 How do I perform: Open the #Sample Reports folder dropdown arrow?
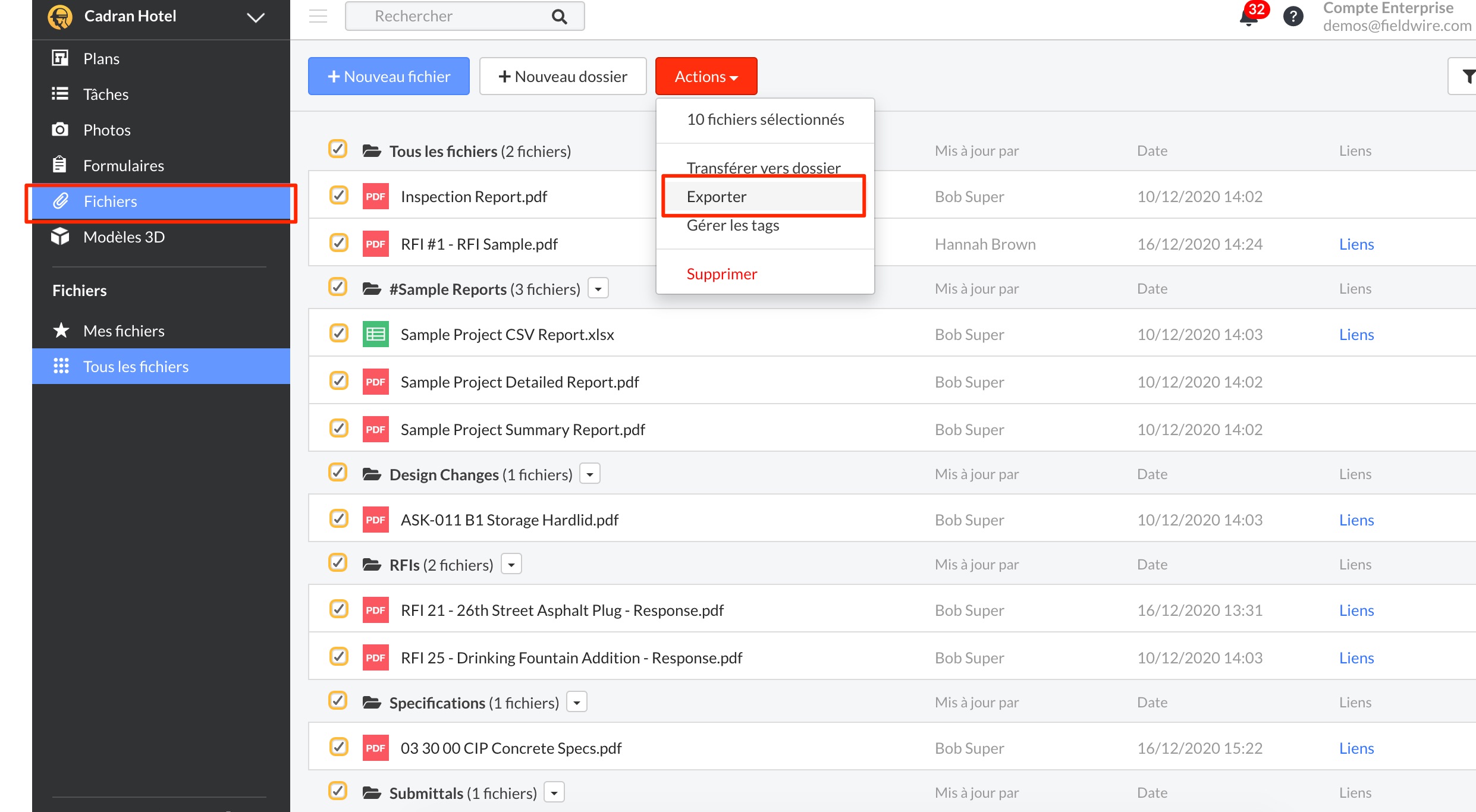(598, 289)
